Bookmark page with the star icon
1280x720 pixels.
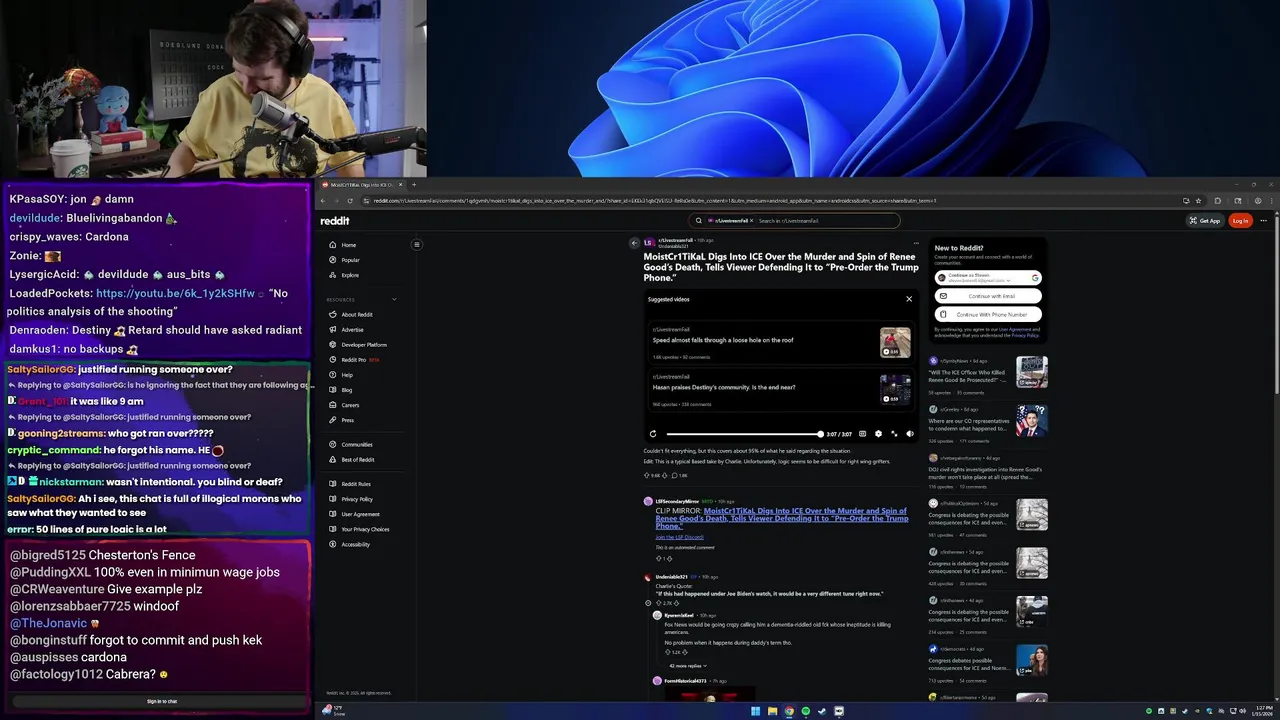1198,201
